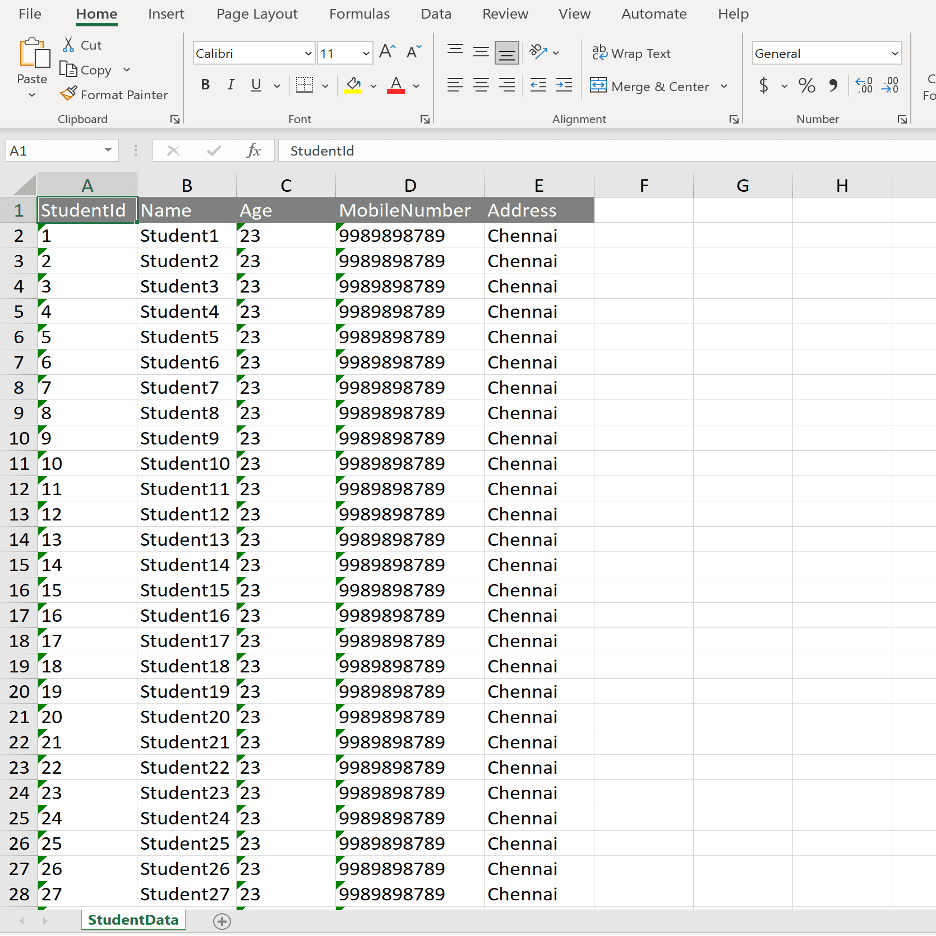
Task: Expand underline style options
Action: (277, 86)
